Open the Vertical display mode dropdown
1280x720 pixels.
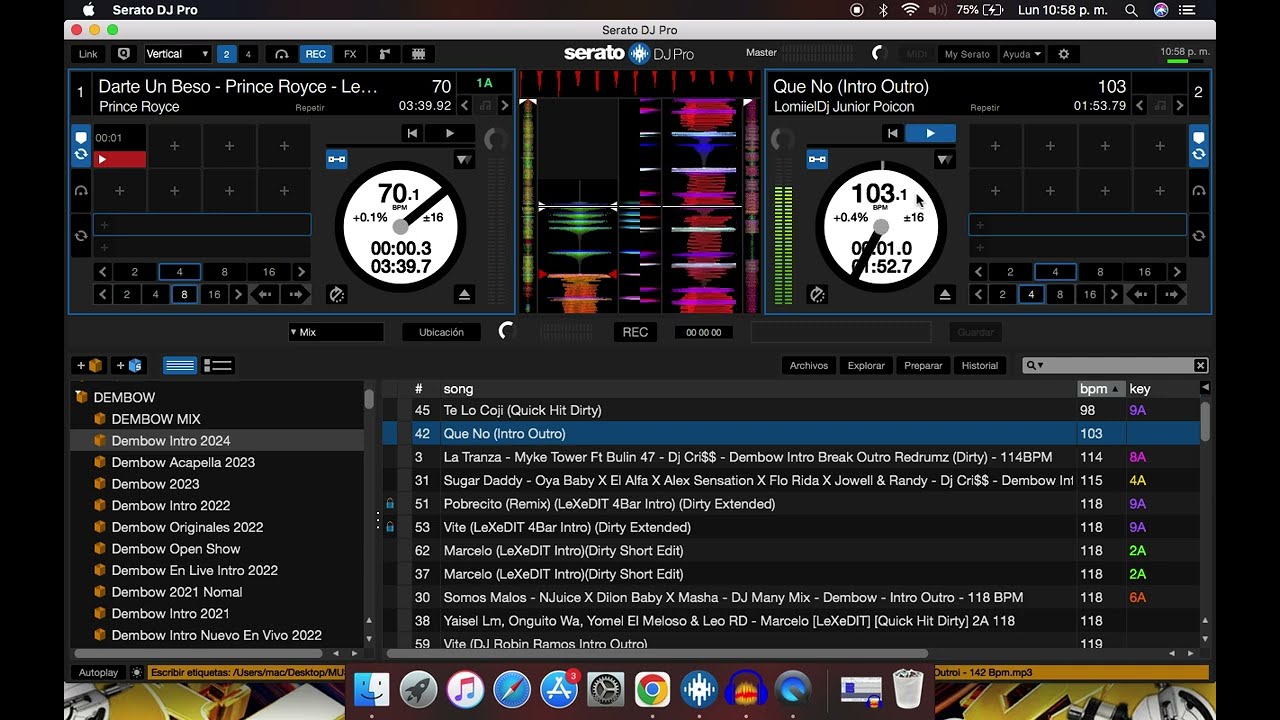click(177, 54)
